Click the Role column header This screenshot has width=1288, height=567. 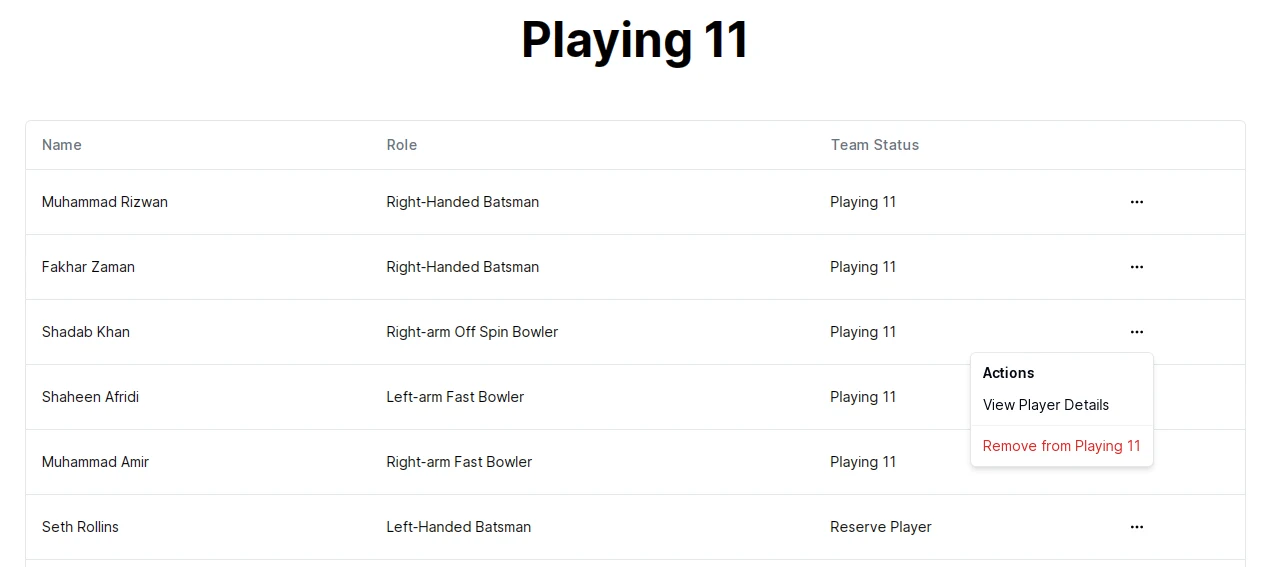point(402,145)
